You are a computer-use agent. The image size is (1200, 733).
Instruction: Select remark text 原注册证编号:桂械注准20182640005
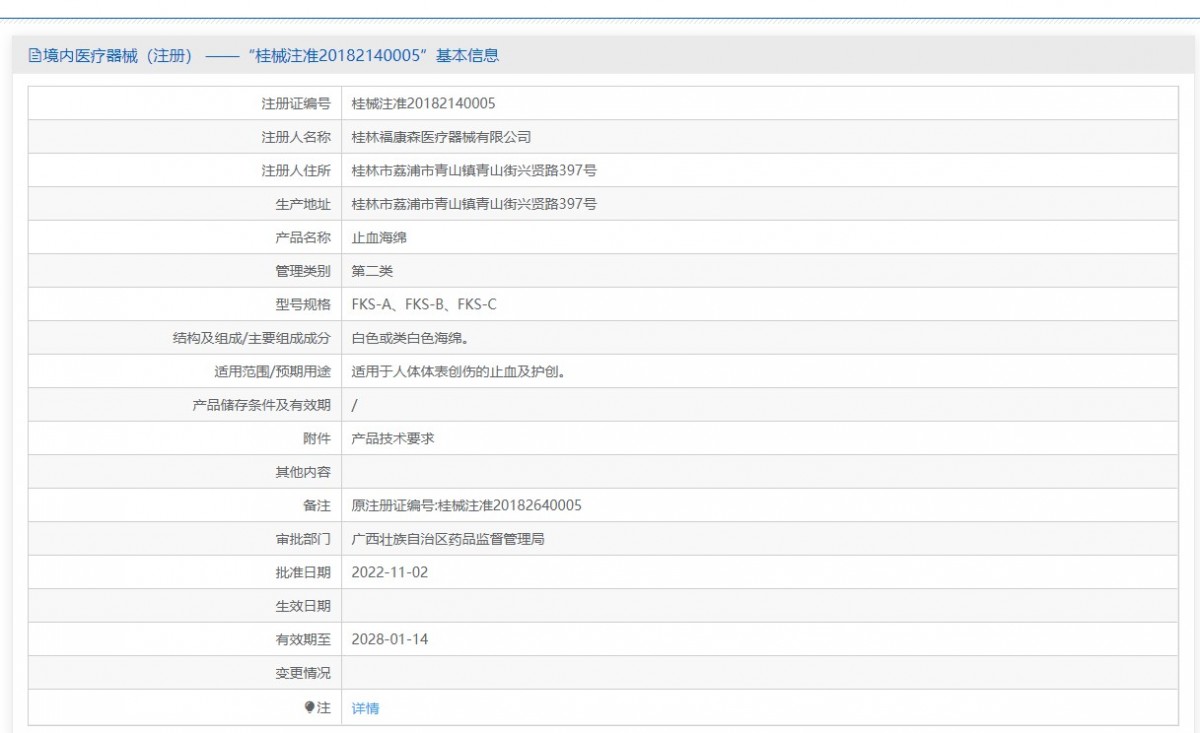(x=467, y=506)
